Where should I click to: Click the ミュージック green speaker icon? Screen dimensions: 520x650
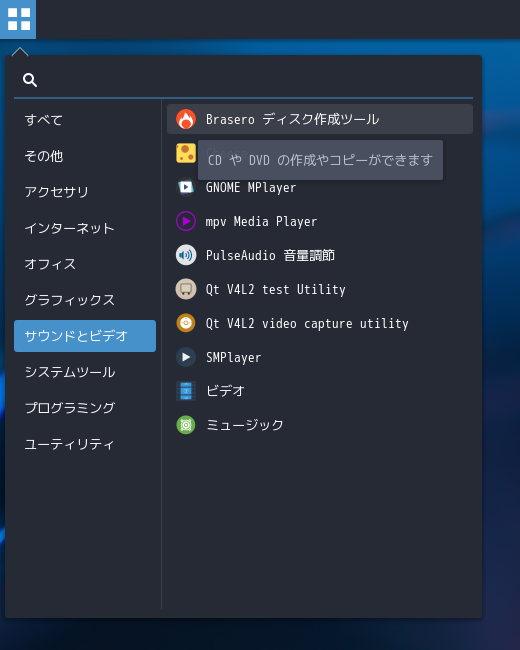click(x=186, y=425)
